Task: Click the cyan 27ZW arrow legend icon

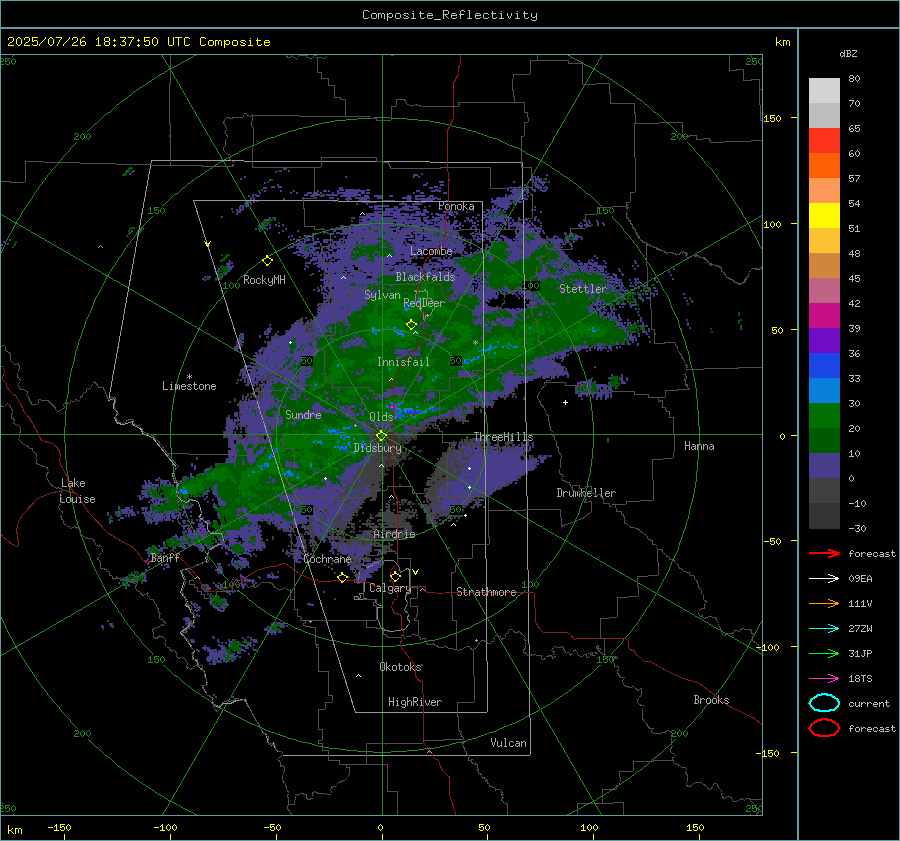Action: [824, 629]
